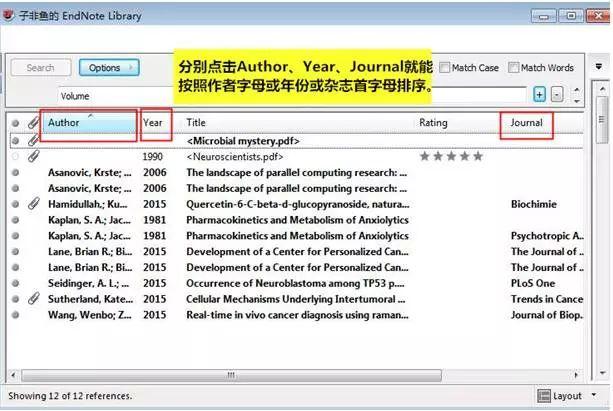Click the minus icon to remove search row
This screenshot has height=411, width=613.
click(557, 95)
